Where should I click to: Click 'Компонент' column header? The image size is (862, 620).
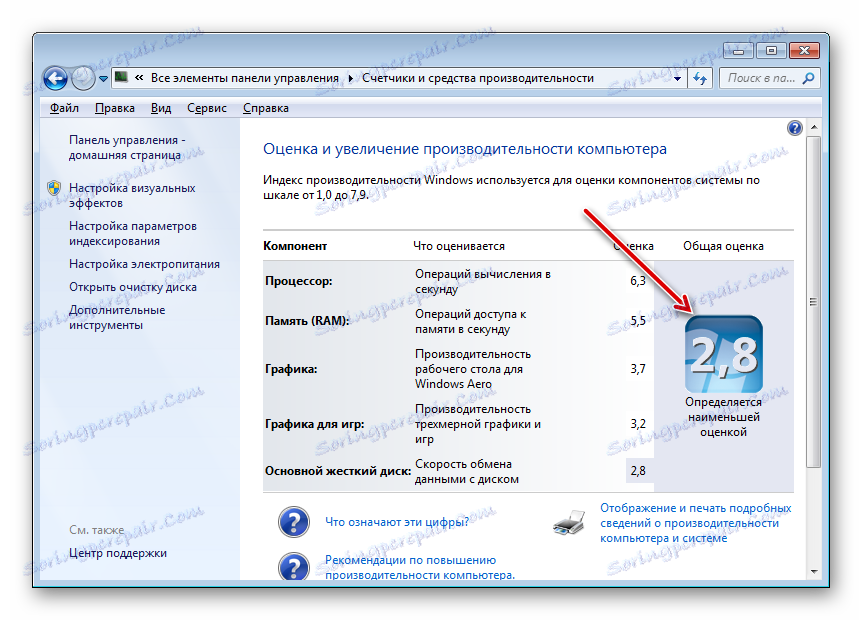pos(295,246)
